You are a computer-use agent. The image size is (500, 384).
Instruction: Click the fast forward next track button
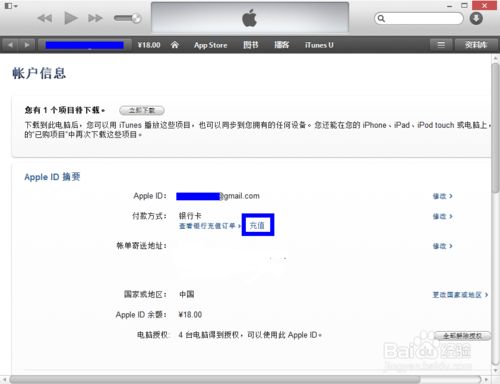[95, 18]
